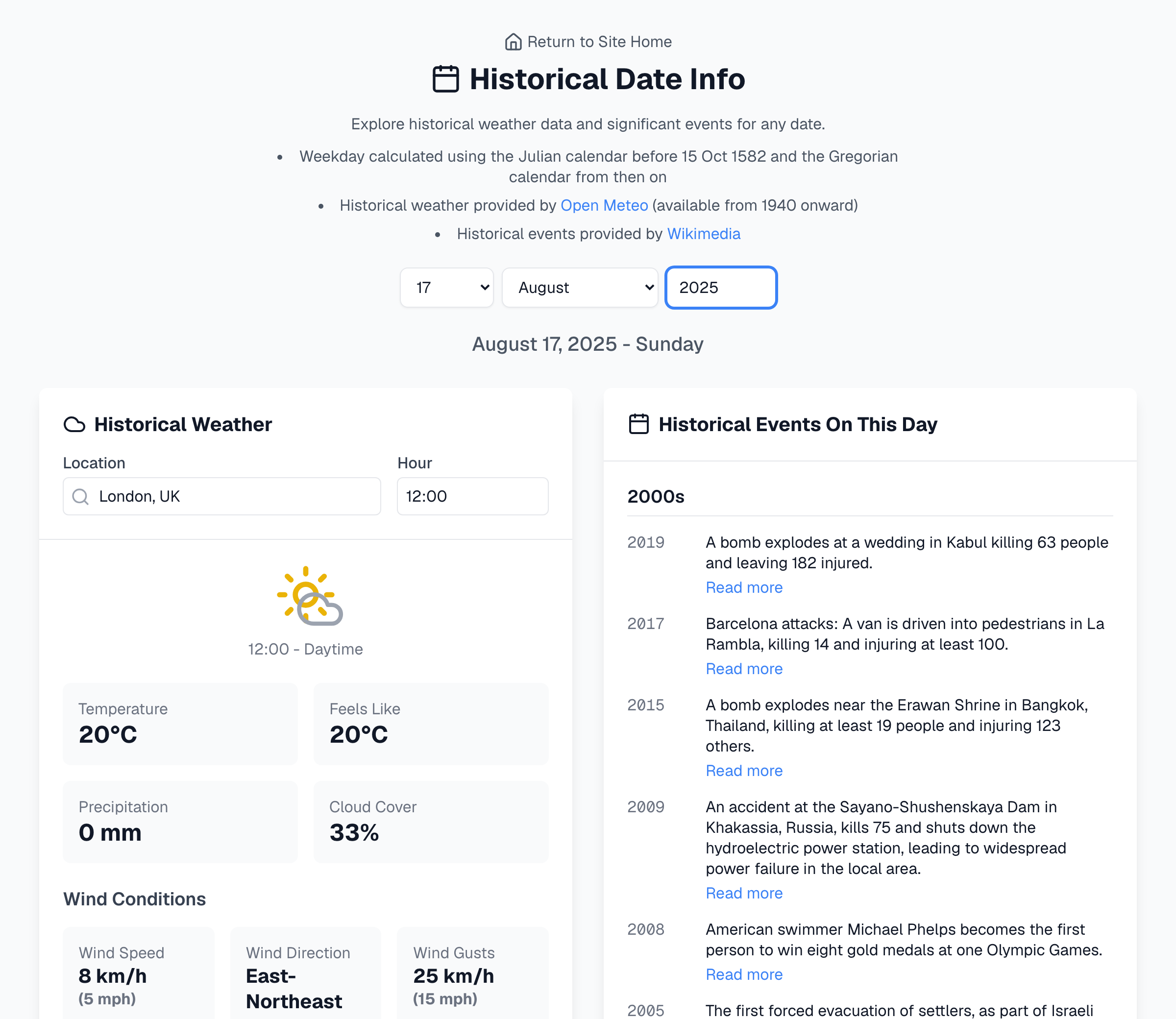Viewport: 1176px width, 1019px height.
Task: Open the day dropdown showing 17
Action: point(447,288)
